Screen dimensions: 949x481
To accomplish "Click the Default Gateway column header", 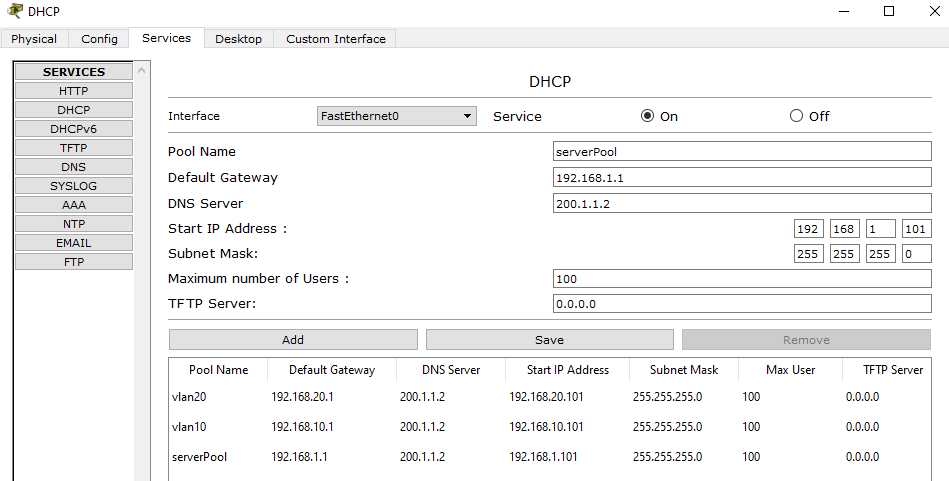I will 332,370.
